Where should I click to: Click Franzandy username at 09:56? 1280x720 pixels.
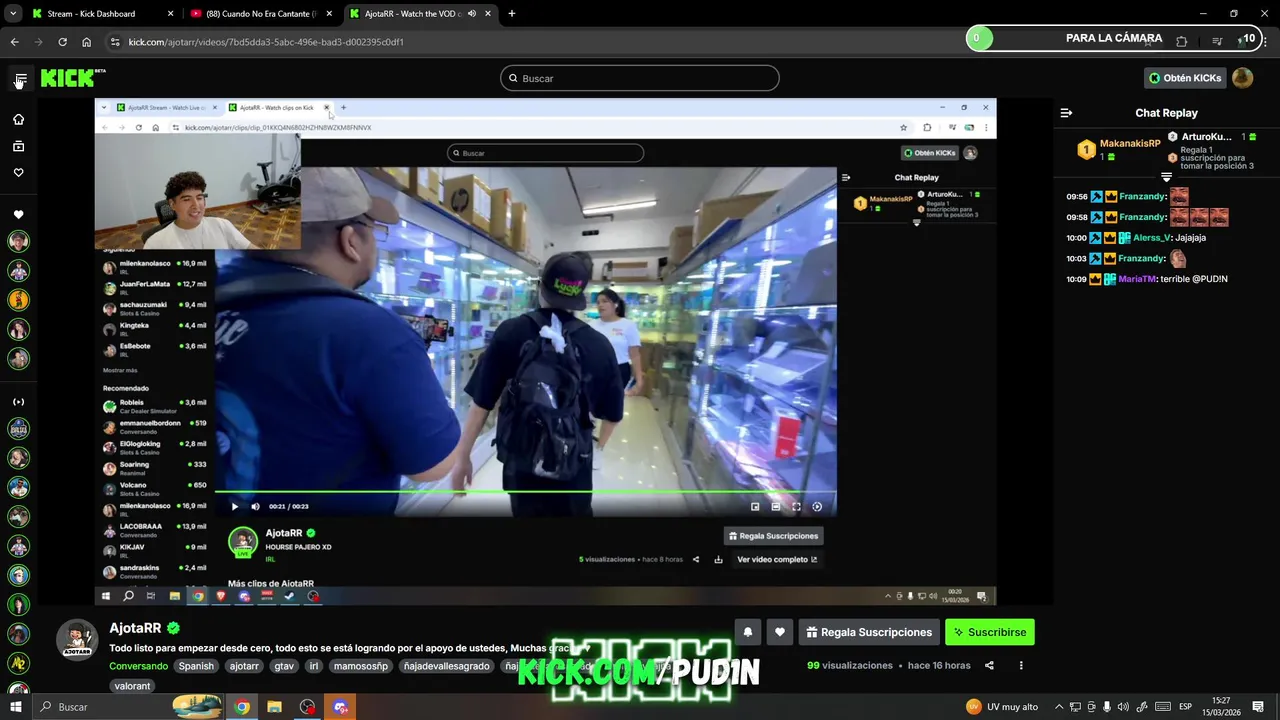(x=1142, y=197)
